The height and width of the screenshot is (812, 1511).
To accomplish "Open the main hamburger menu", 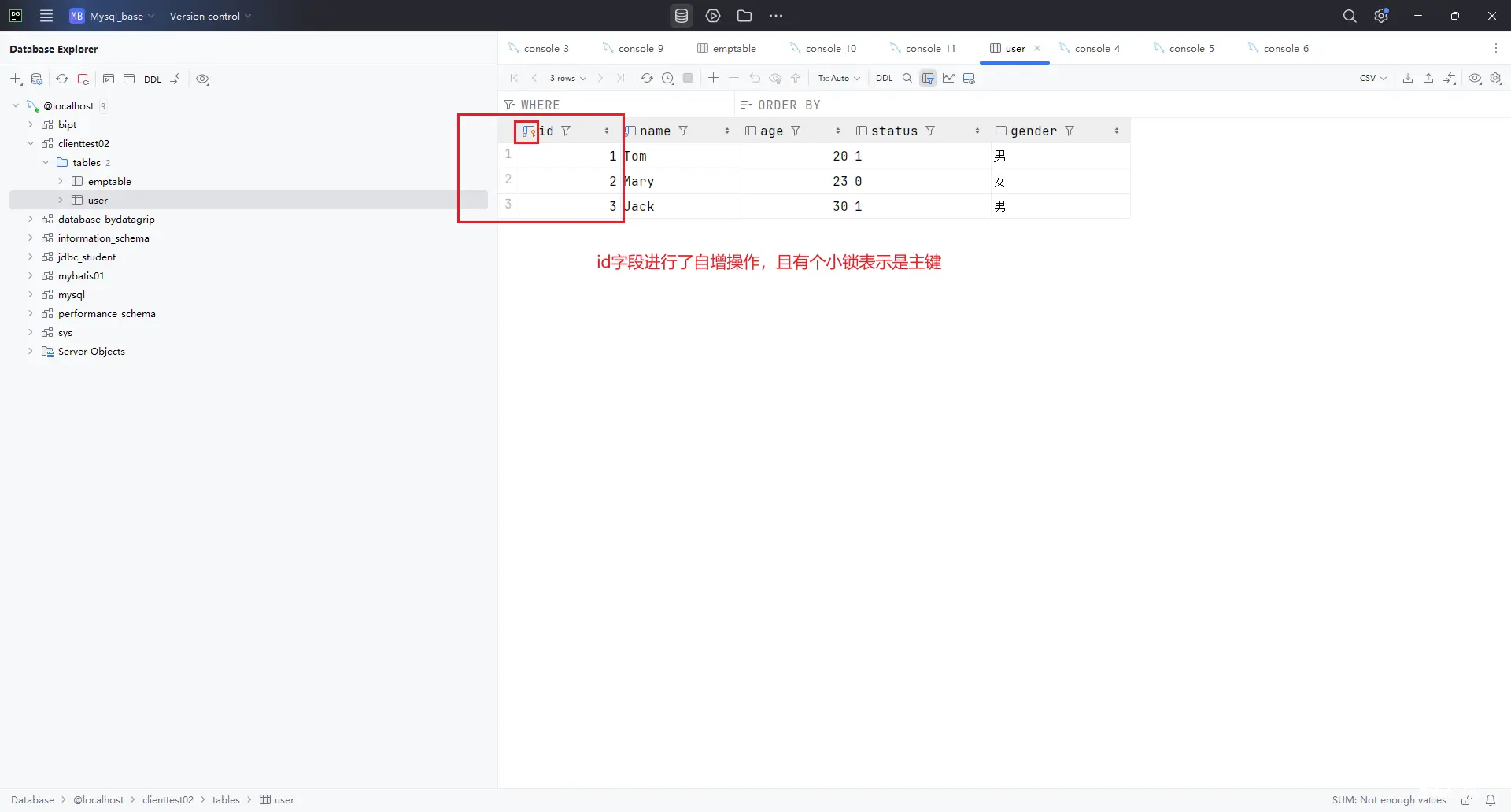I will (46, 16).
